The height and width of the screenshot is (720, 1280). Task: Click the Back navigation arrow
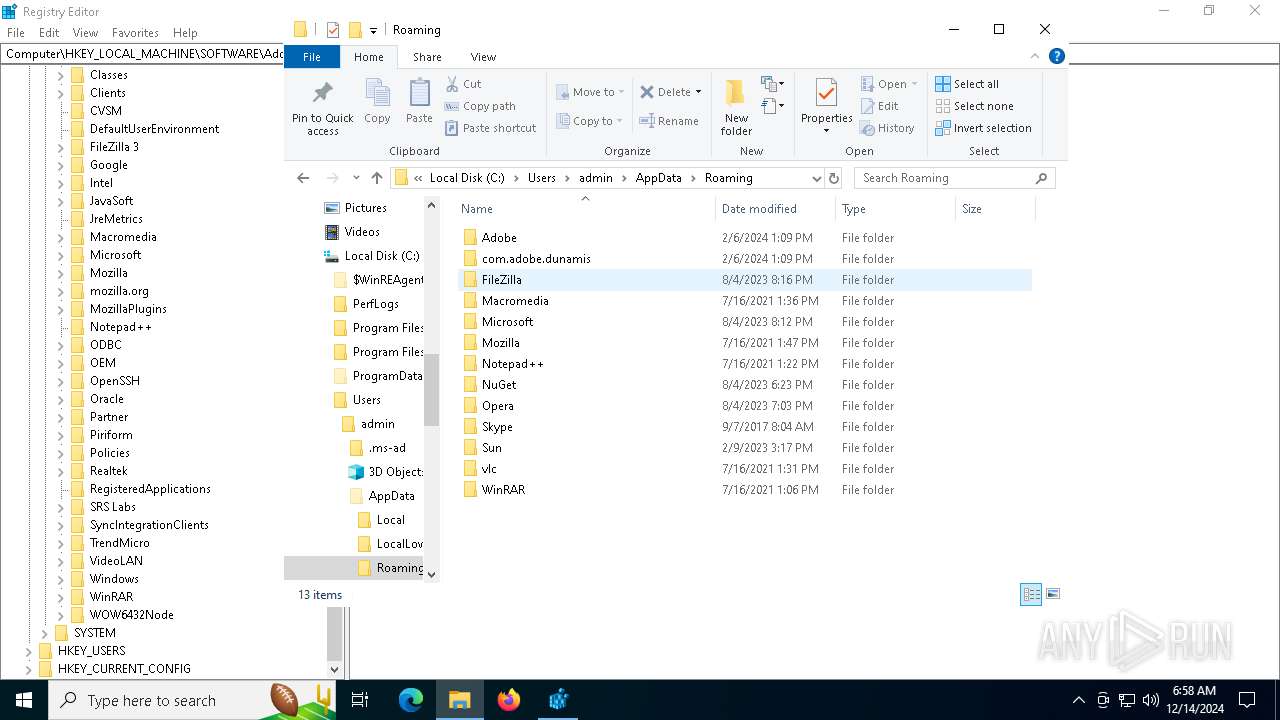(x=303, y=178)
